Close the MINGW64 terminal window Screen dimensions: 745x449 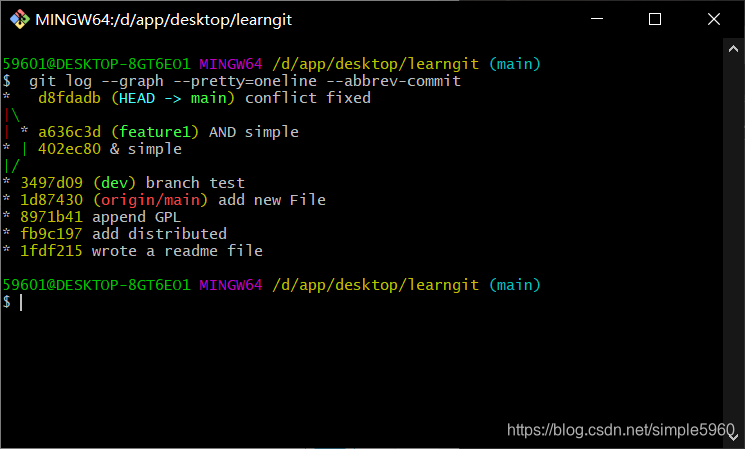click(714, 19)
